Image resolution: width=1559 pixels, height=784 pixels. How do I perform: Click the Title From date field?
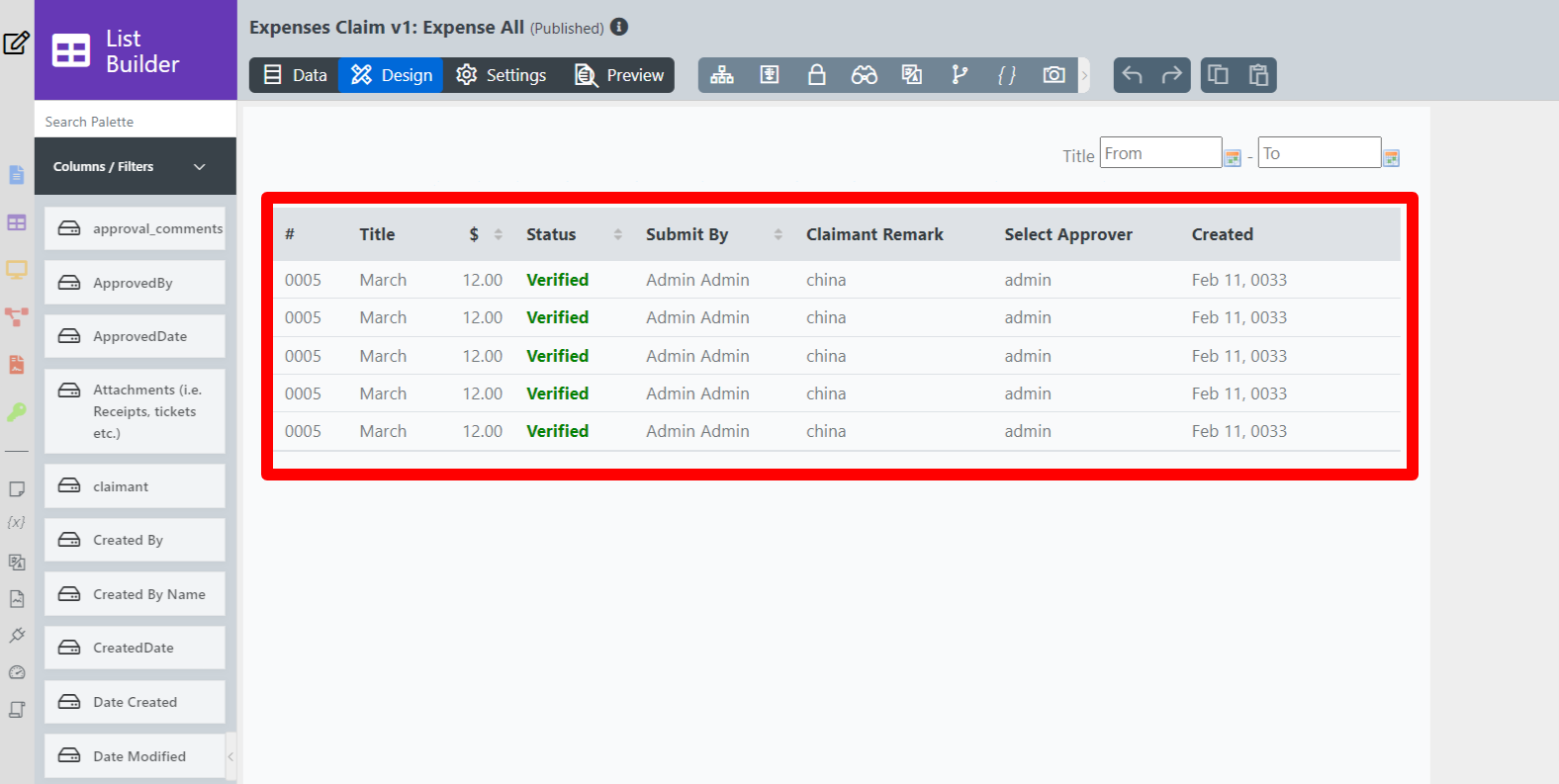tap(1160, 153)
